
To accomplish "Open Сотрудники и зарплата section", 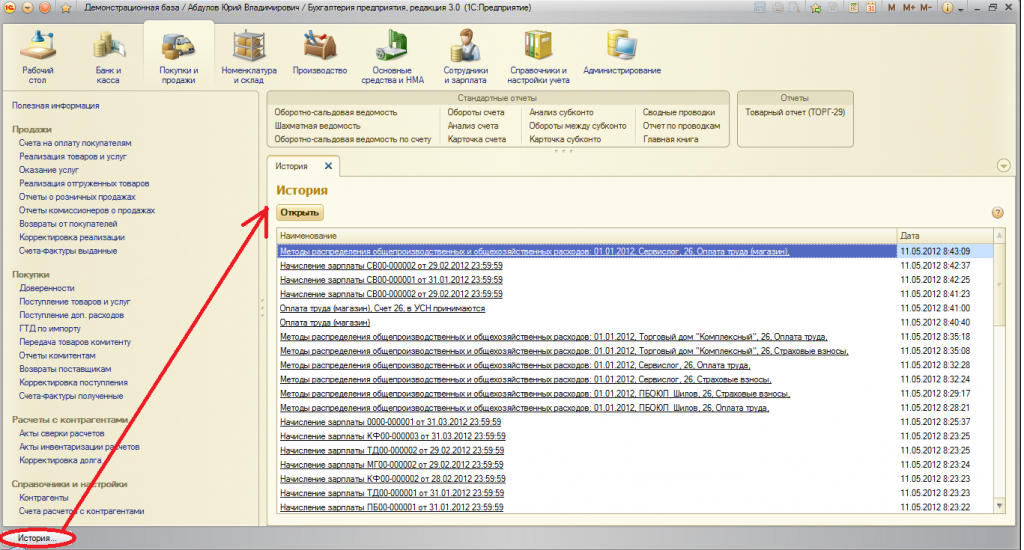I will click(x=465, y=57).
